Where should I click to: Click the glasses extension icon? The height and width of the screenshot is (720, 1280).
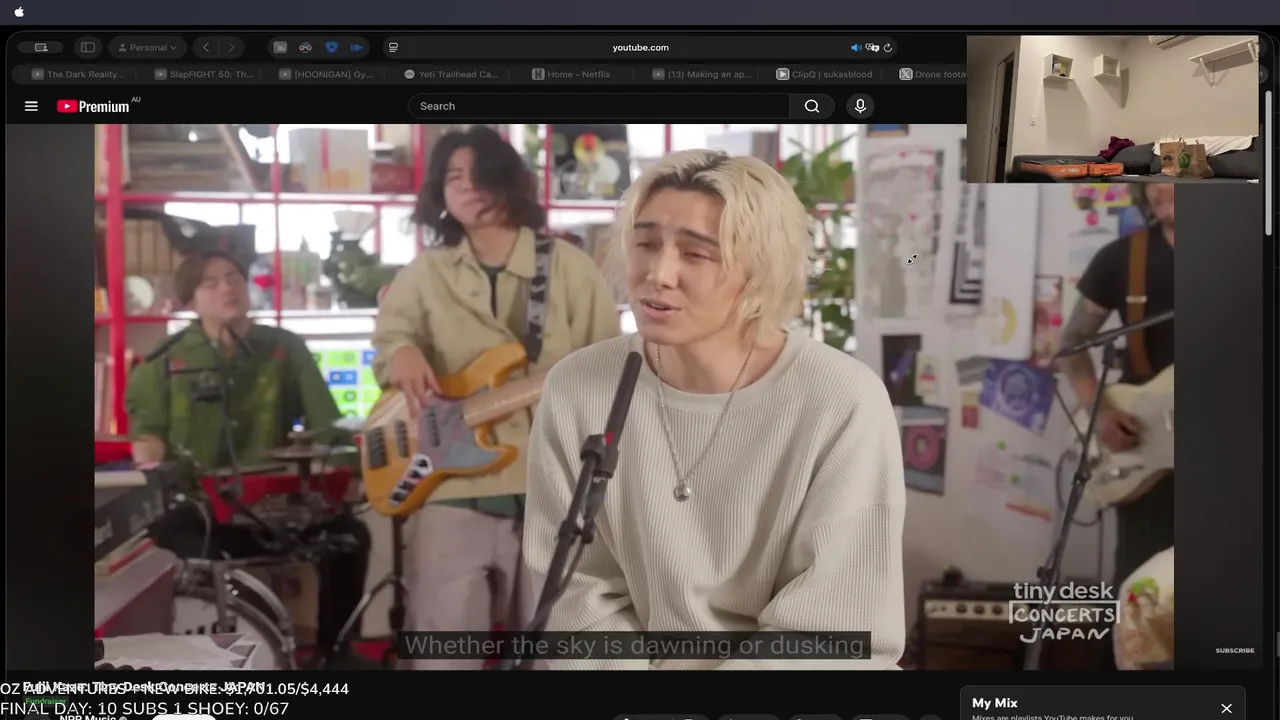click(x=305, y=47)
